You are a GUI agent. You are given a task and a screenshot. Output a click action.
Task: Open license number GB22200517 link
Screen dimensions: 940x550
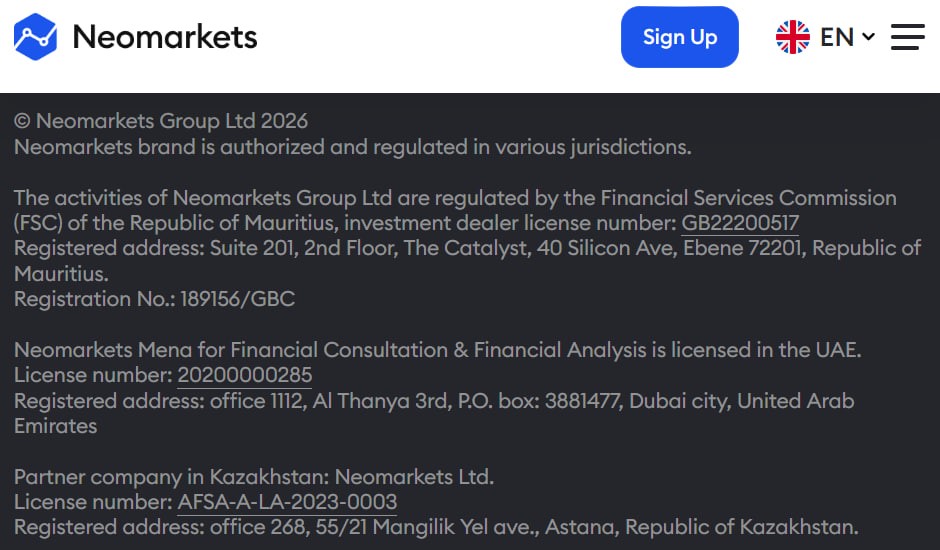coord(740,223)
